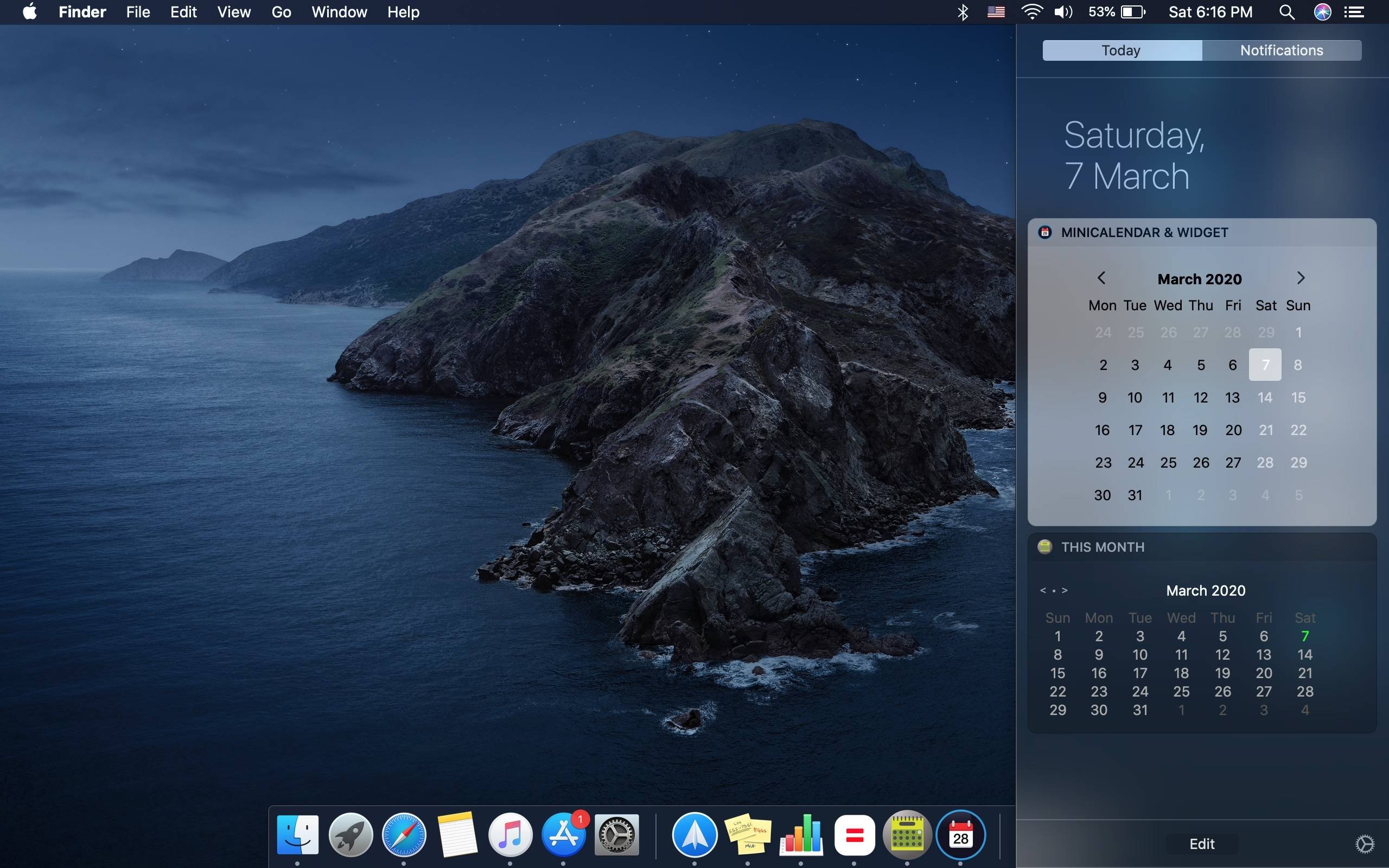The width and height of the screenshot is (1389, 868).
Task: Open the Help menu
Action: point(403,12)
